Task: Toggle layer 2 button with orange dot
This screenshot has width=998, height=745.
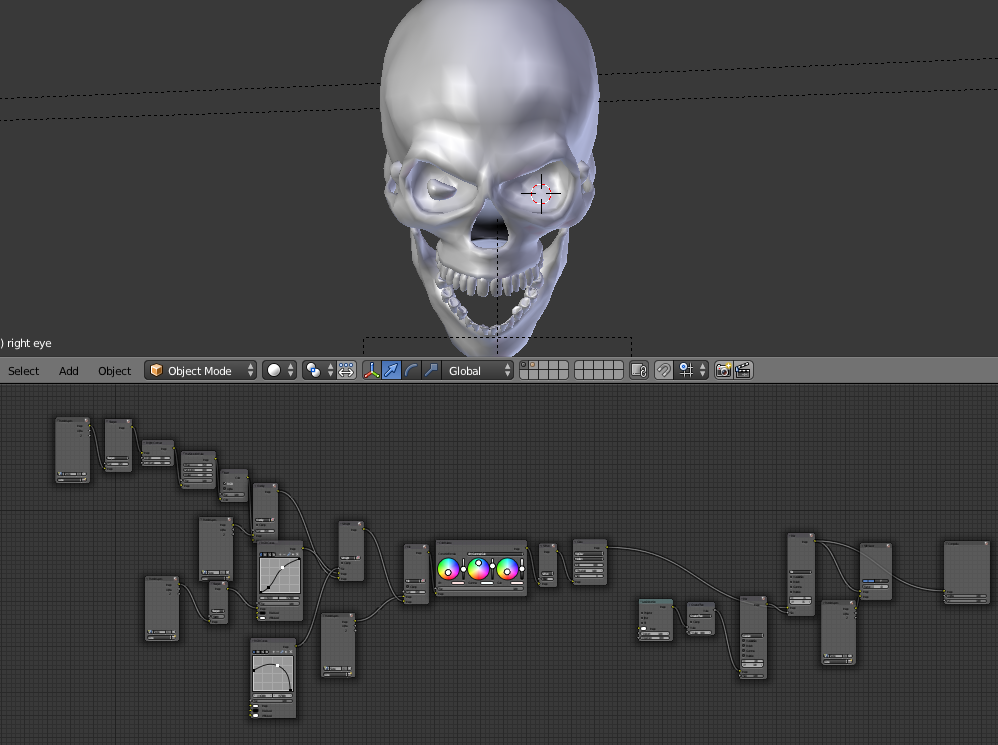Action: (533, 366)
